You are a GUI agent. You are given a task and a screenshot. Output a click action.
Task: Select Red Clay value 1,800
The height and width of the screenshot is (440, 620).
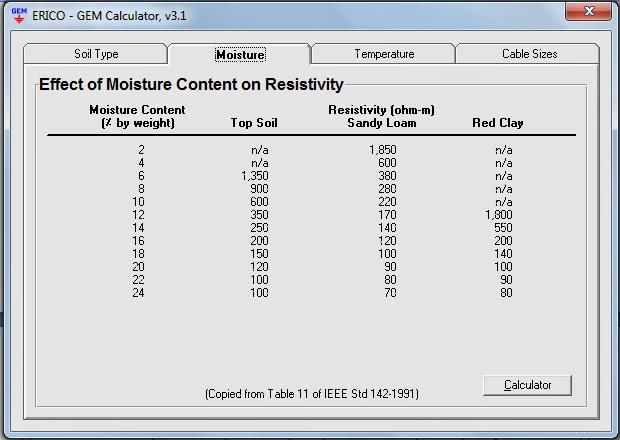[499, 215]
